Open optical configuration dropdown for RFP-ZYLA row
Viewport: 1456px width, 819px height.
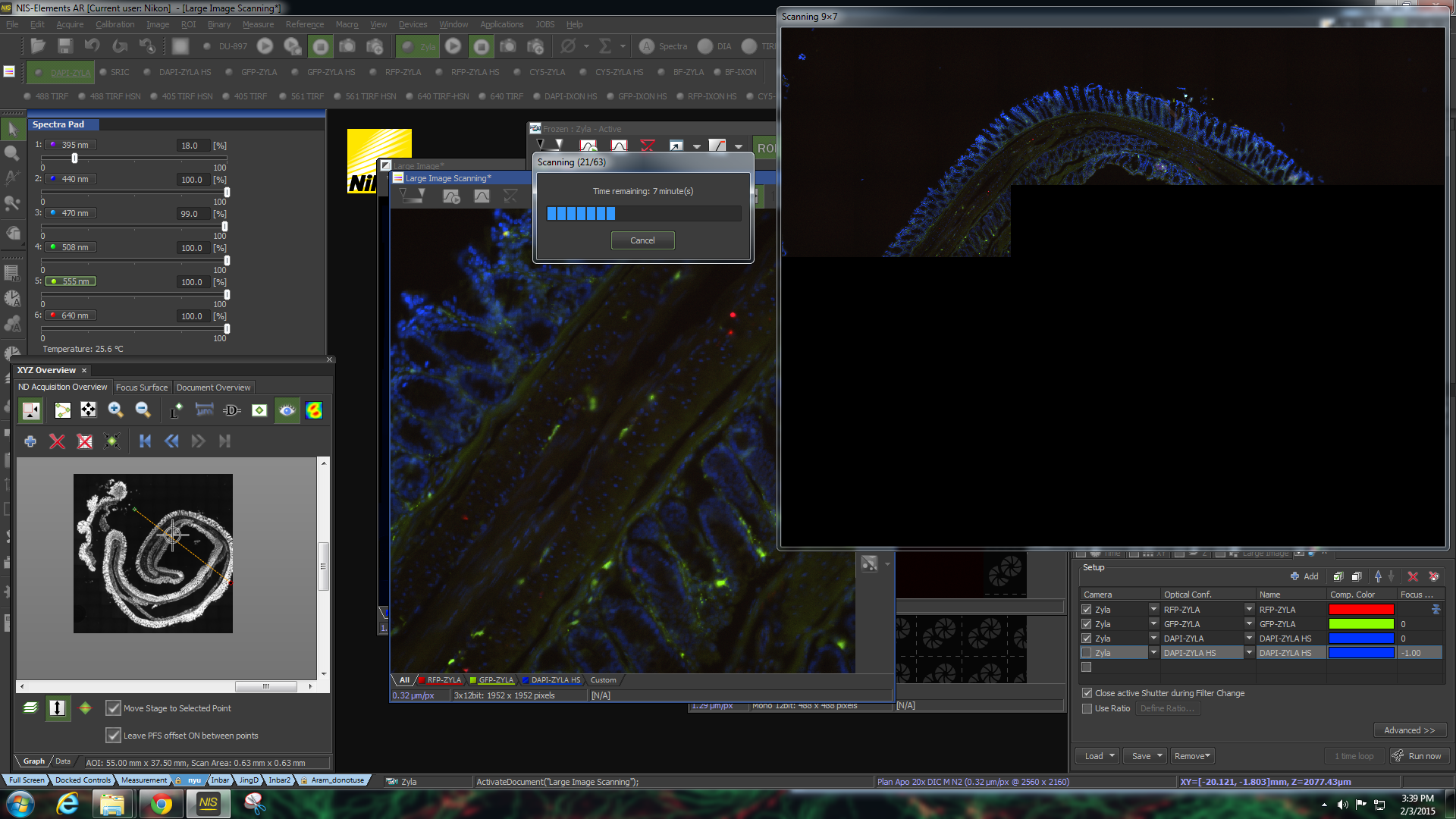[x=1248, y=609]
